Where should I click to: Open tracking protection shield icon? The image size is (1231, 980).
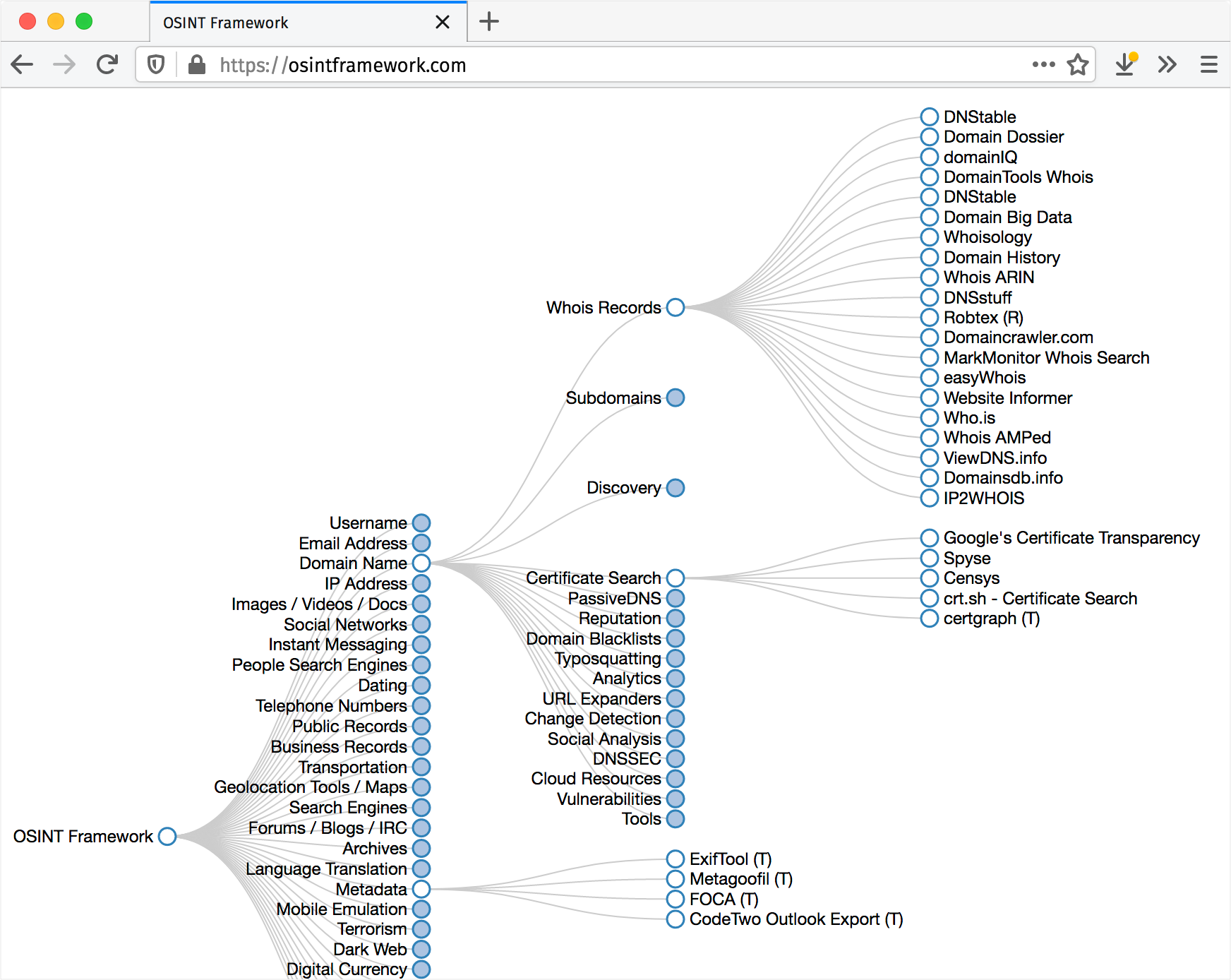click(x=156, y=65)
